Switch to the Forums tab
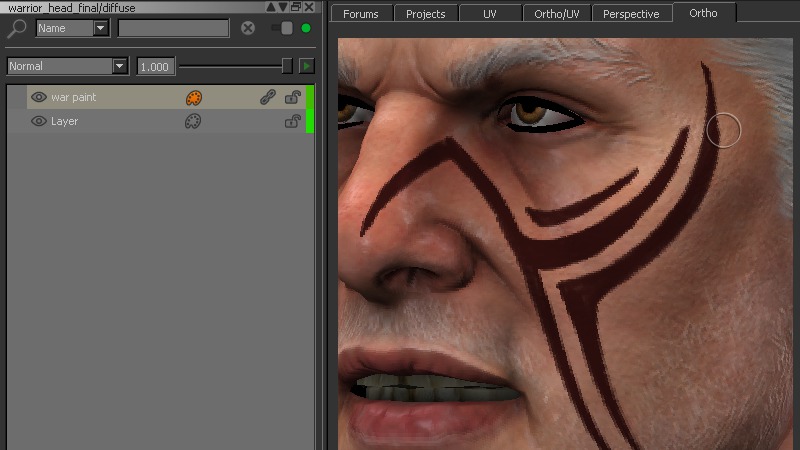 click(x=361, y=14)
